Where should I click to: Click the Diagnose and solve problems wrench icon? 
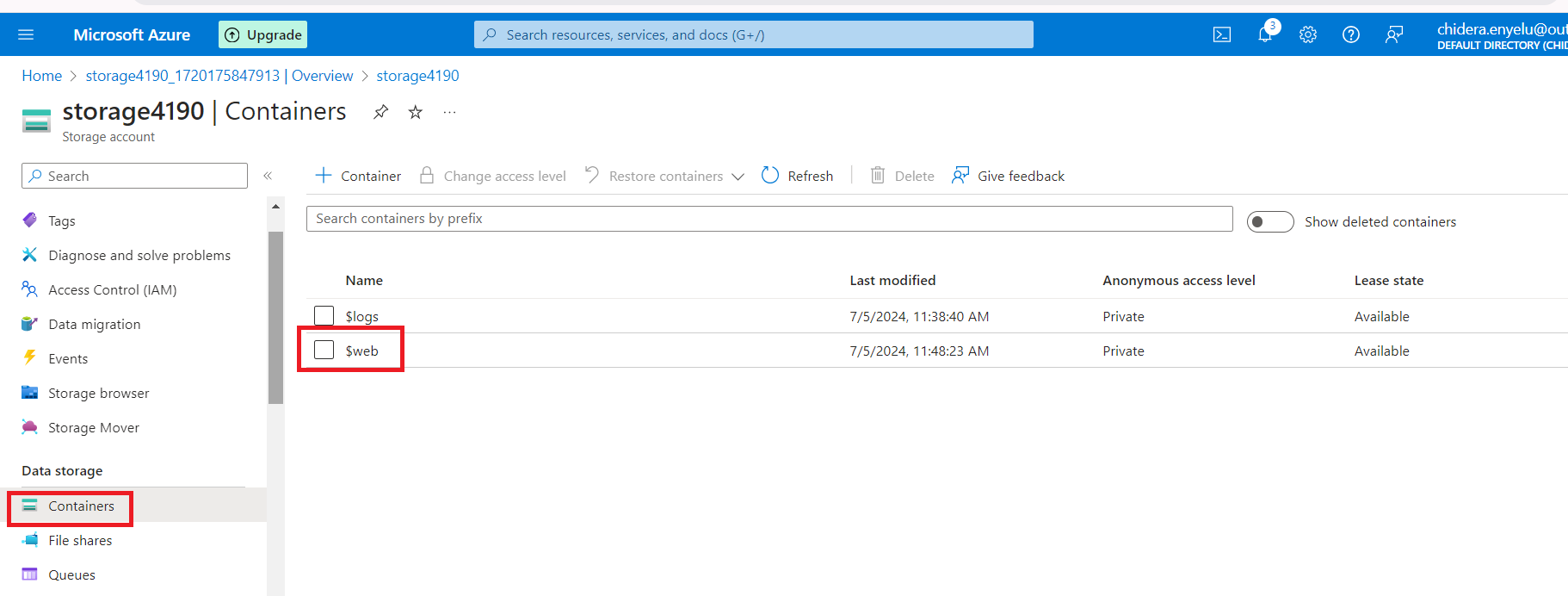[x=29, y=255]
